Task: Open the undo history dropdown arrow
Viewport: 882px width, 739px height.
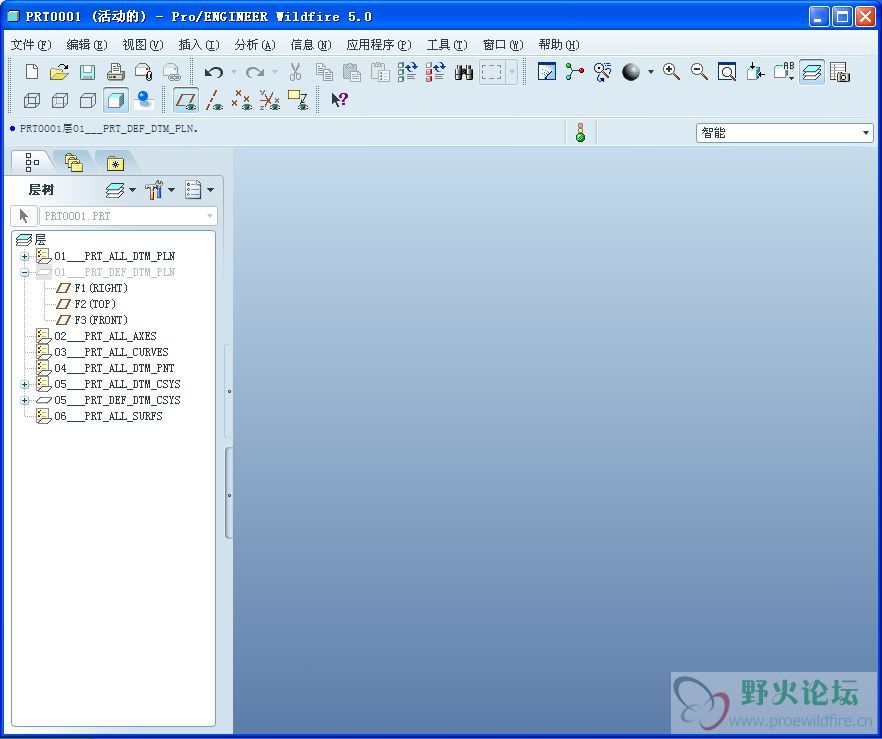Action: pyautogui.click(x=234, y=72)
